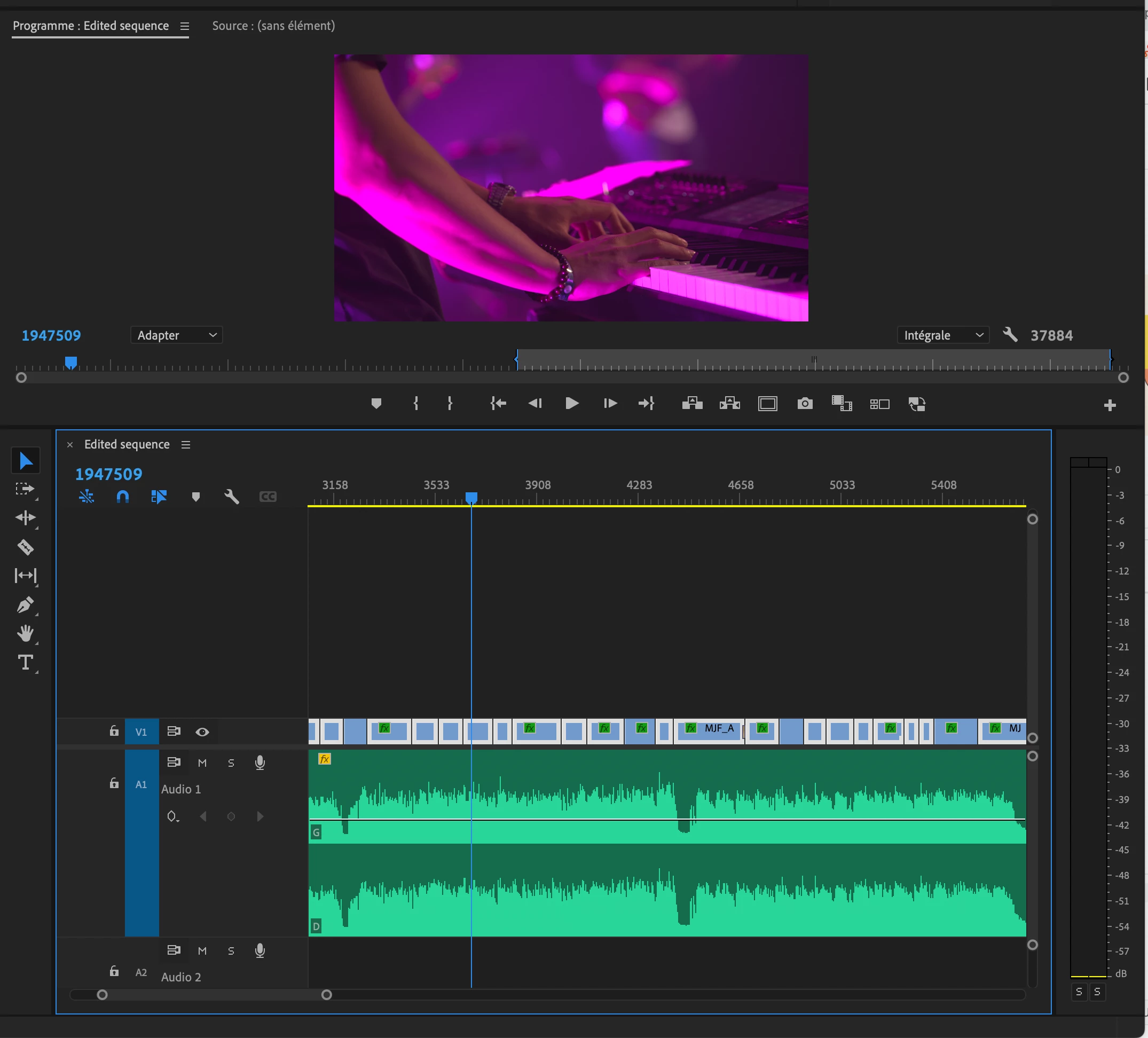Open the Adapter zoom level dropdown
This screenshot has width=1148, height=1038.
tap(176, 335)
